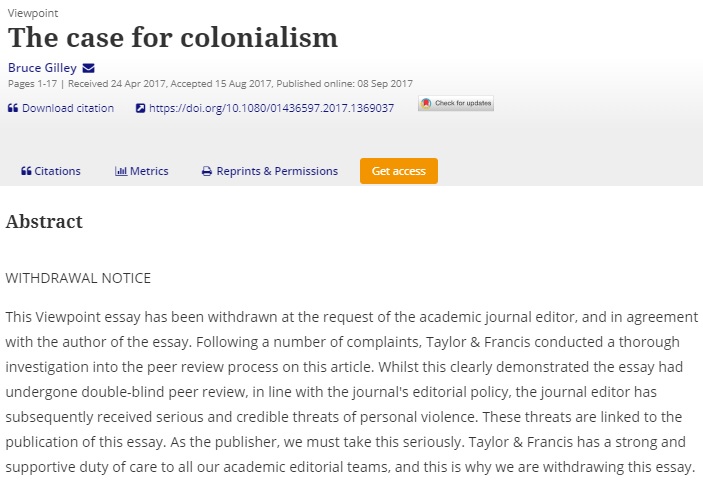Open Reprints & Permissions
This screenshot has height=485, width=703.
270,171
